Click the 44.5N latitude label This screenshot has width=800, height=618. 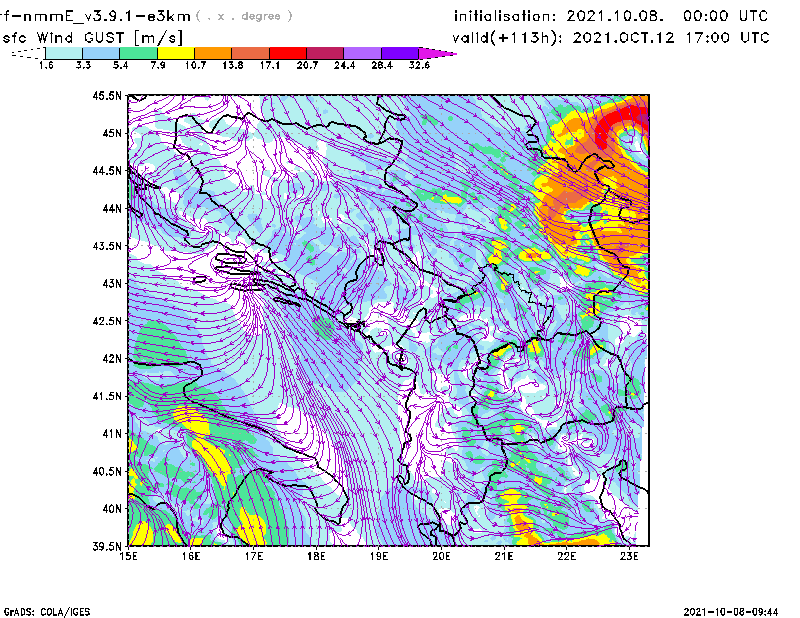(107, 170)
